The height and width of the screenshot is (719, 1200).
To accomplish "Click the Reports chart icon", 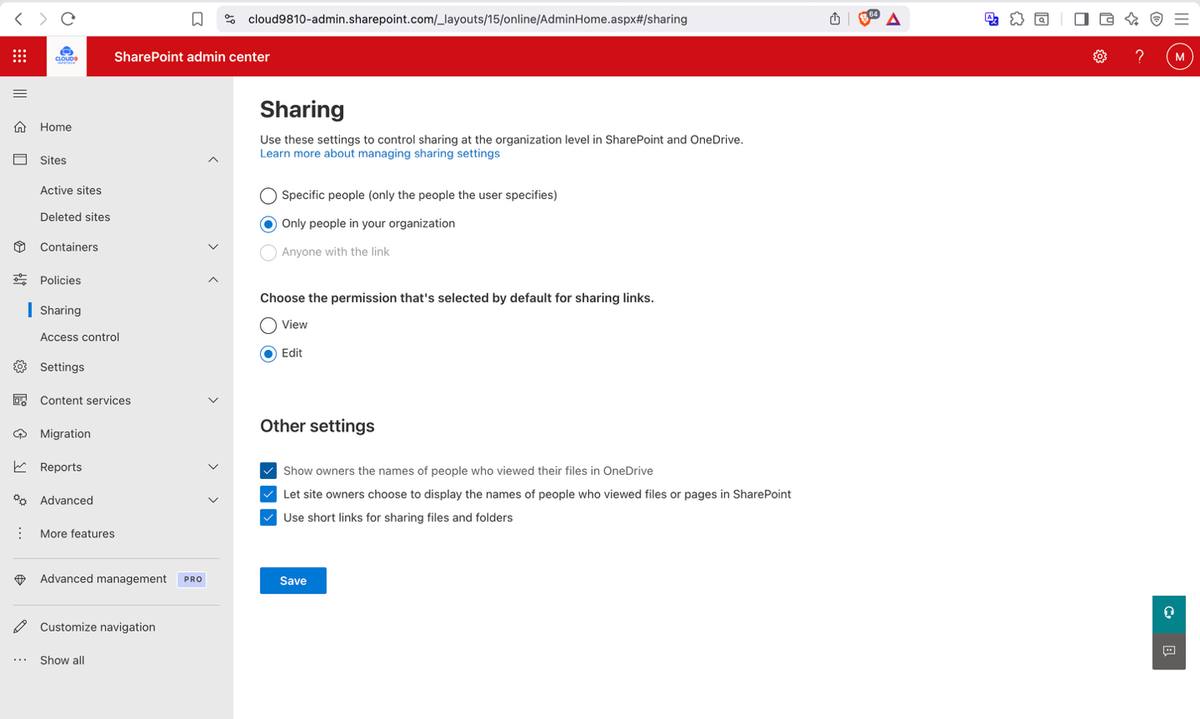I will 19,467.
